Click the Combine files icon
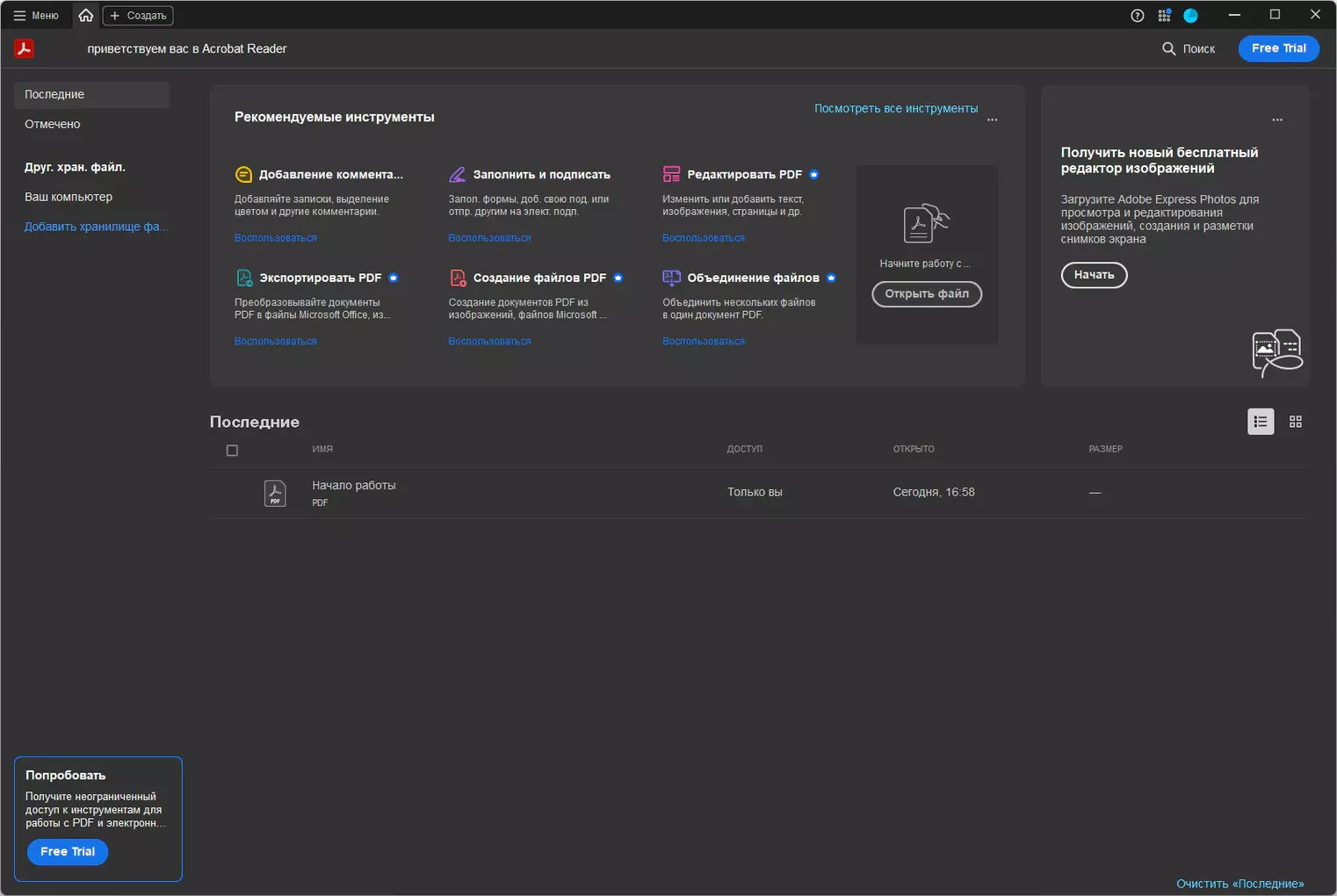This screenshot has height=896, width=1337. (x=671, y=278)
